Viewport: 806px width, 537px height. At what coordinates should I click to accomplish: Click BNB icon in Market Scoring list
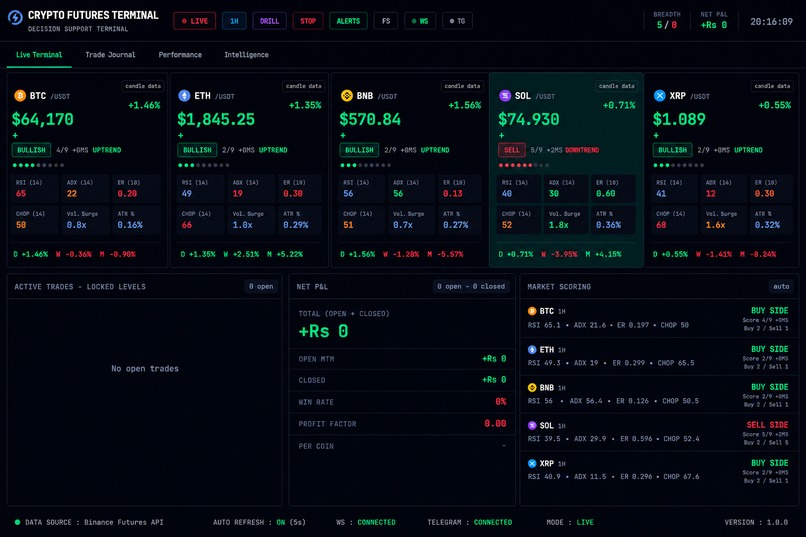(x=532, y=387)
